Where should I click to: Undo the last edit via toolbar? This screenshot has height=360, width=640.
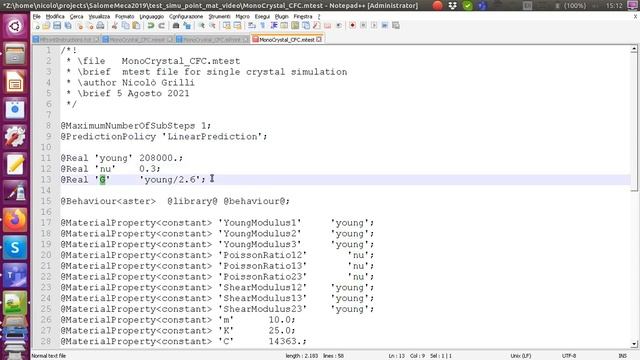pyautogui.click(x=151, y=26)
